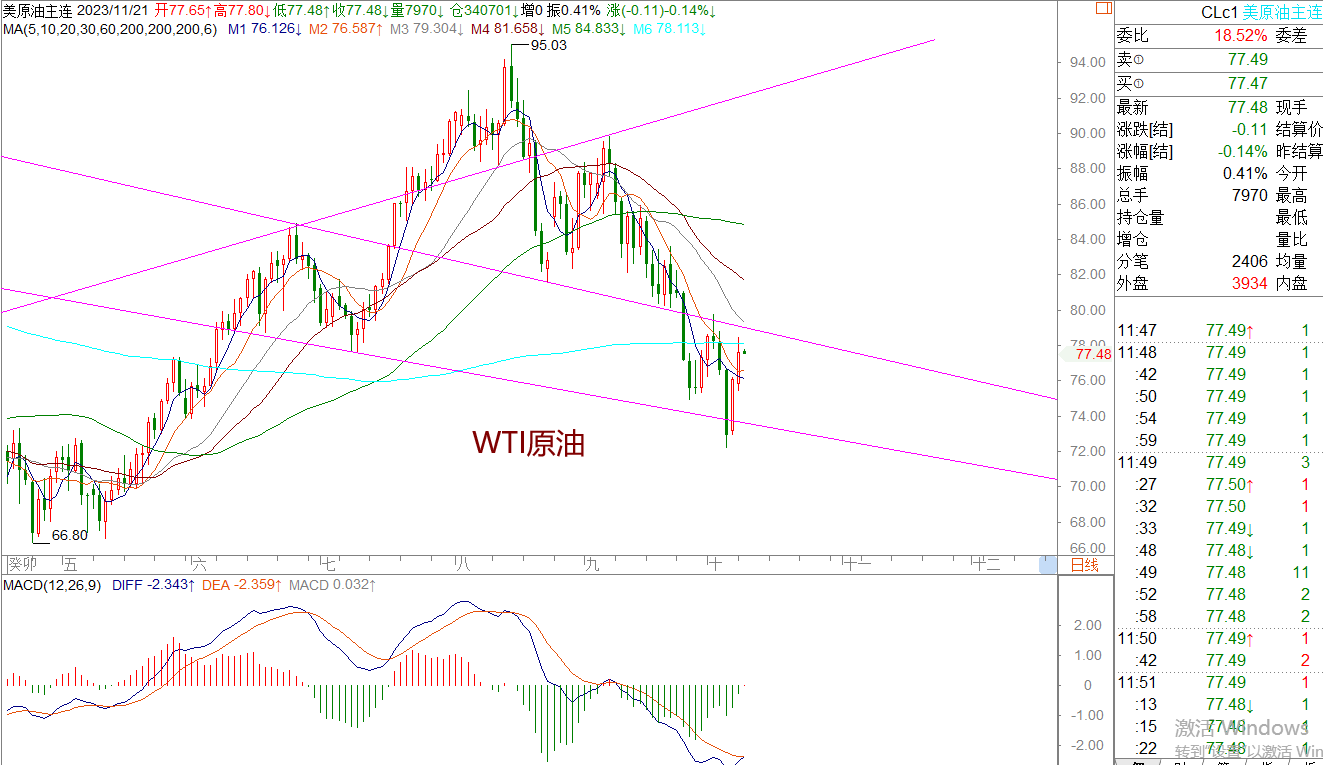Click the MA(5,10,20,30,60,200,200,200,6) indicator label
This screenshot has width=1323, height=765.
pyautogui.click(x=109, y=29)
